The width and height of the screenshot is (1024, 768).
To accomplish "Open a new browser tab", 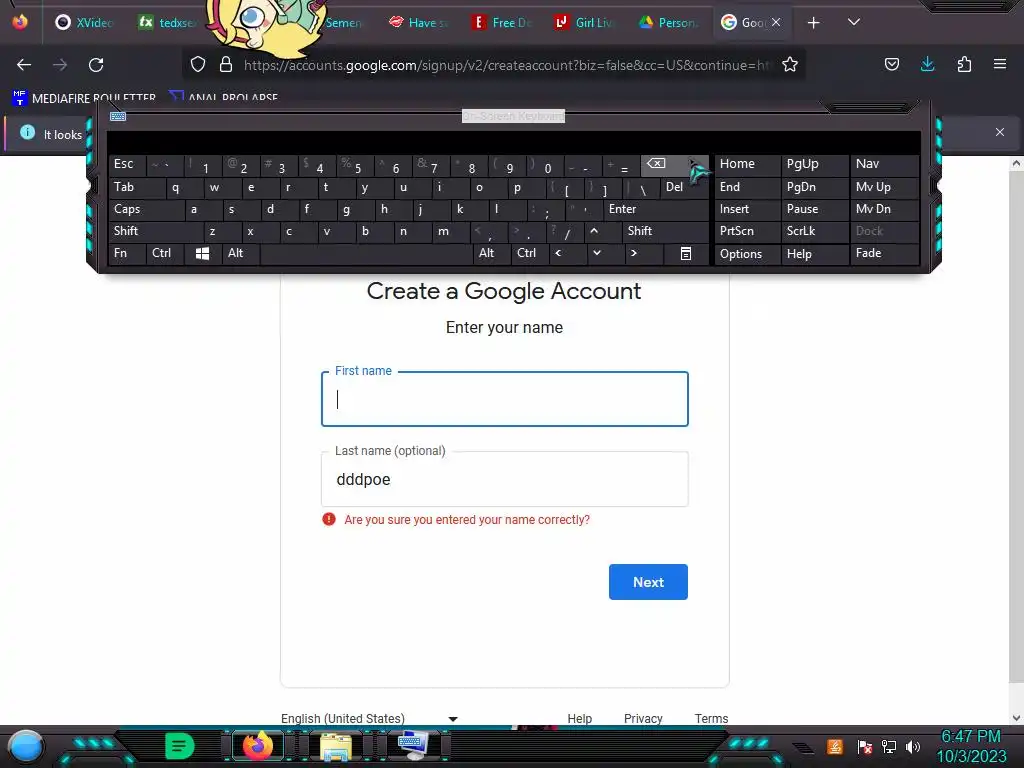I will point(813,23).
